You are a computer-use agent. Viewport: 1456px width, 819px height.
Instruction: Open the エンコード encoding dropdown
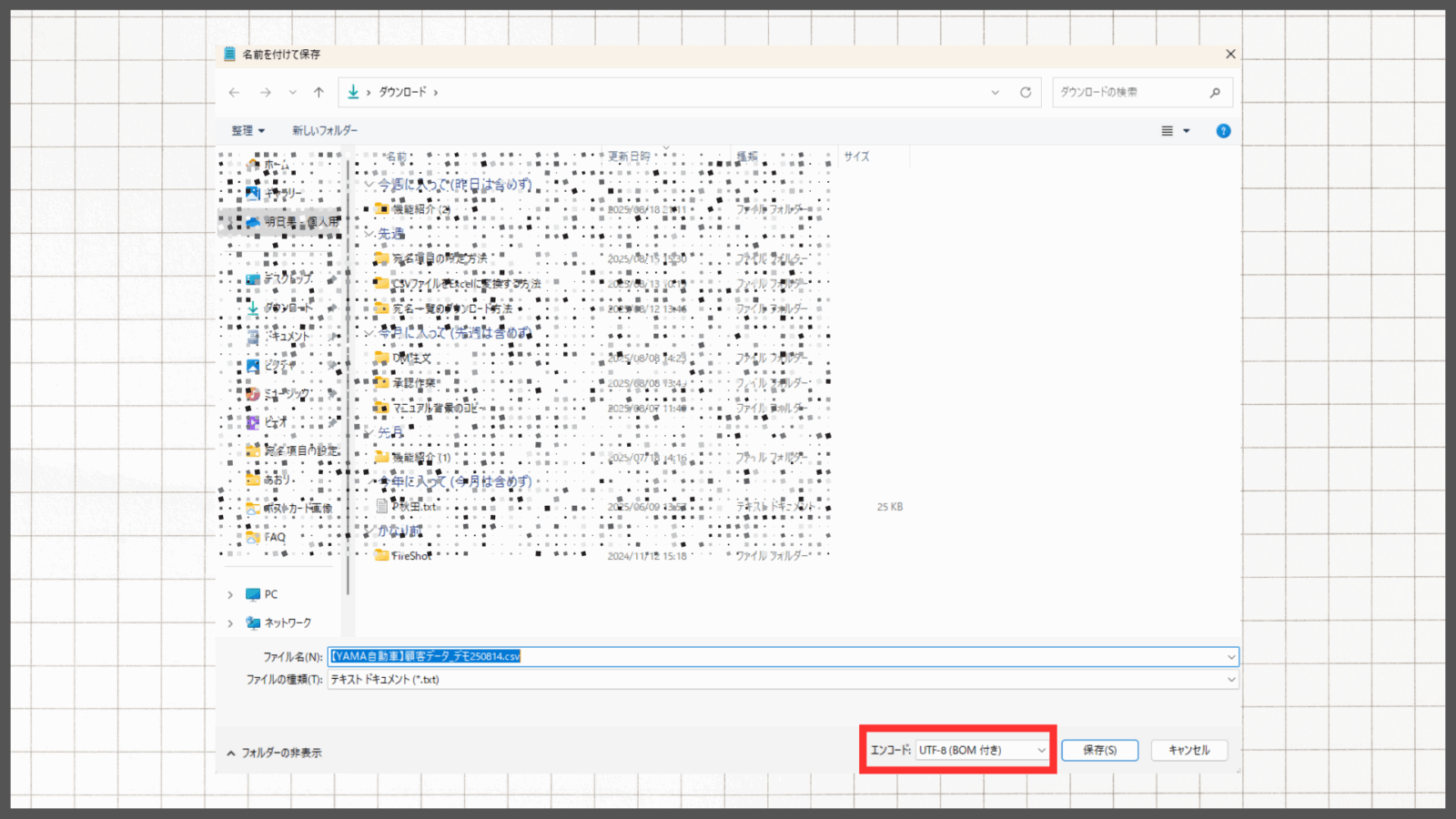982,750
